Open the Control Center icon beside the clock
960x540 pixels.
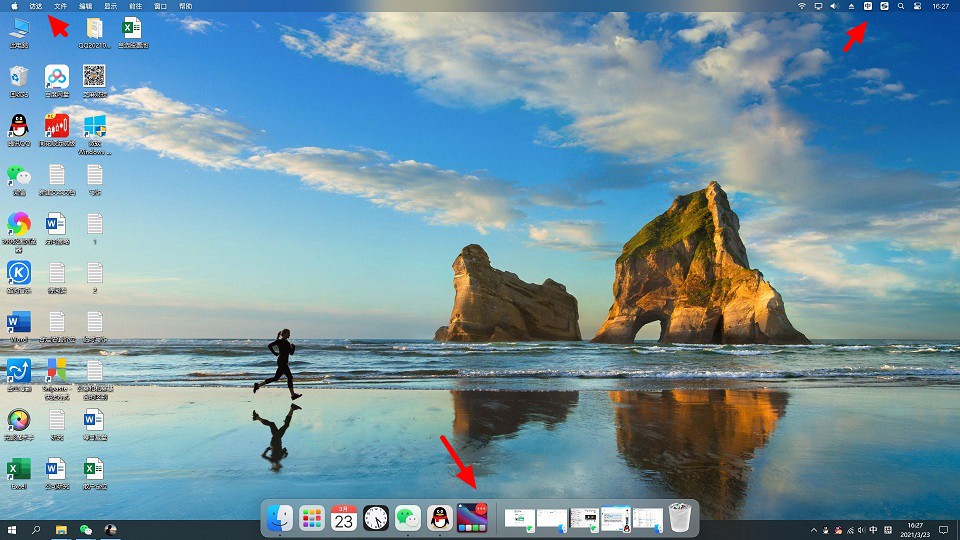pyautogui.click(x=918, y=6)
